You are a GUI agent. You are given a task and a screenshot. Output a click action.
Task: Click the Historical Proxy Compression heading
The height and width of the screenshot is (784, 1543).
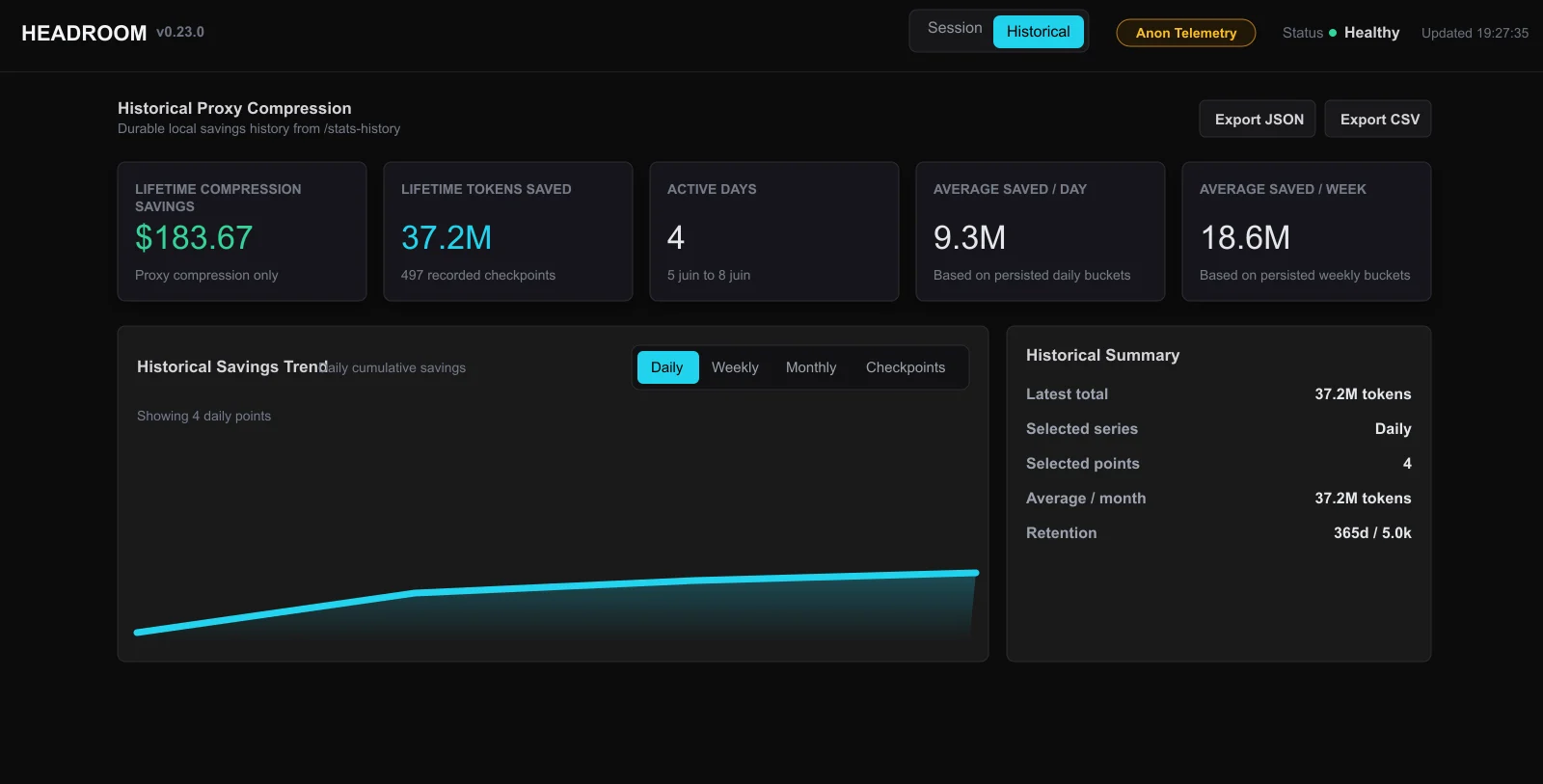click(234, 108)
